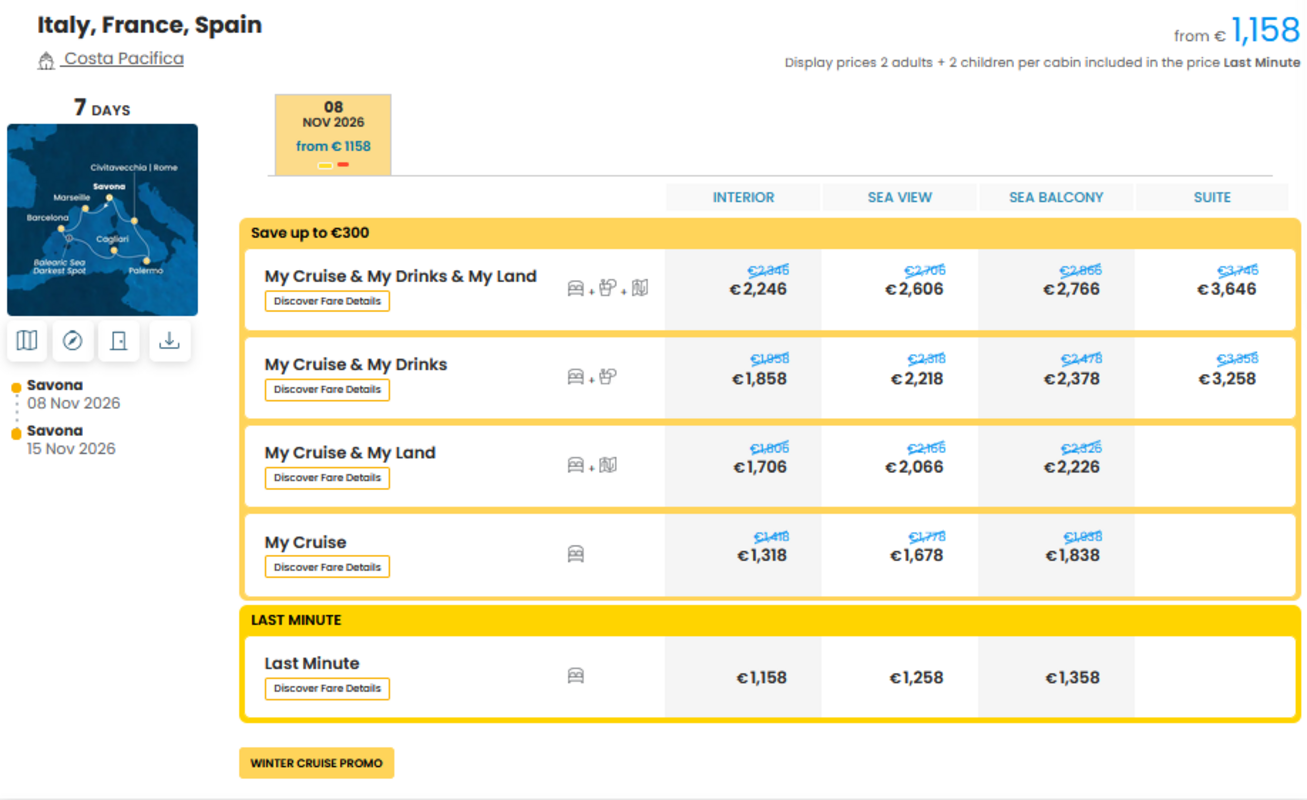Click the cruise icon in My Cruise & My Drinks & My Land row
Screen dimensions: 1307x800
pos(576,289)
